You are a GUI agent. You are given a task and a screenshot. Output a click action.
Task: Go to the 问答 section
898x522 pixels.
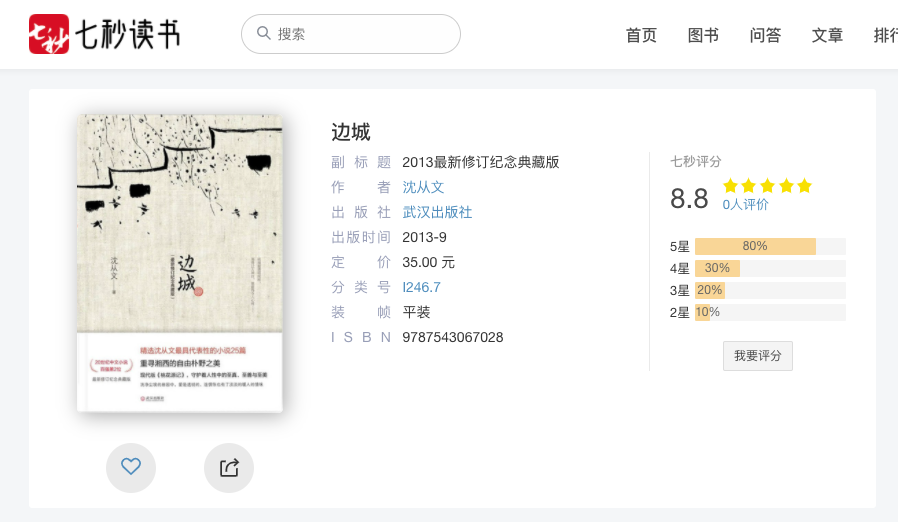pos(765,36)
